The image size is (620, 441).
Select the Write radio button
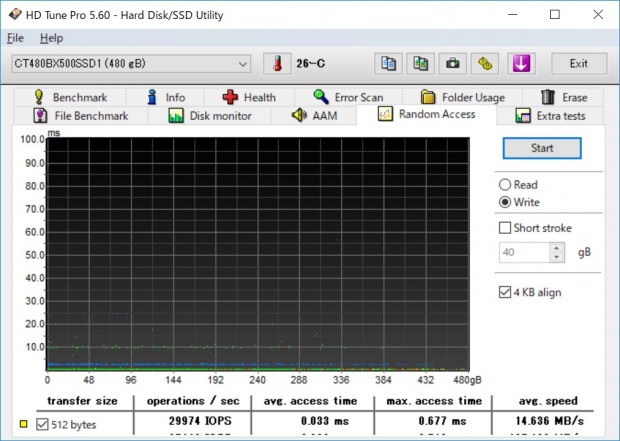tap(505, 202)
